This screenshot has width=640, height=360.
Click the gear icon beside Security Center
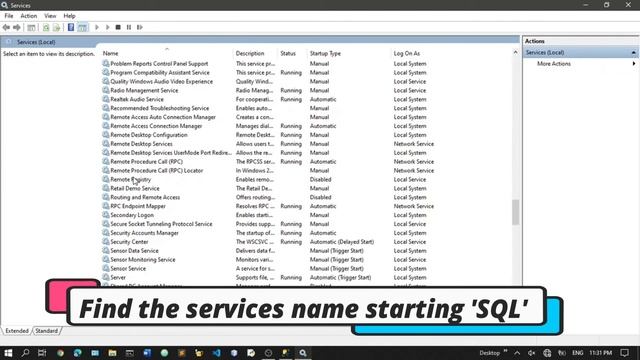coord(106,242)
